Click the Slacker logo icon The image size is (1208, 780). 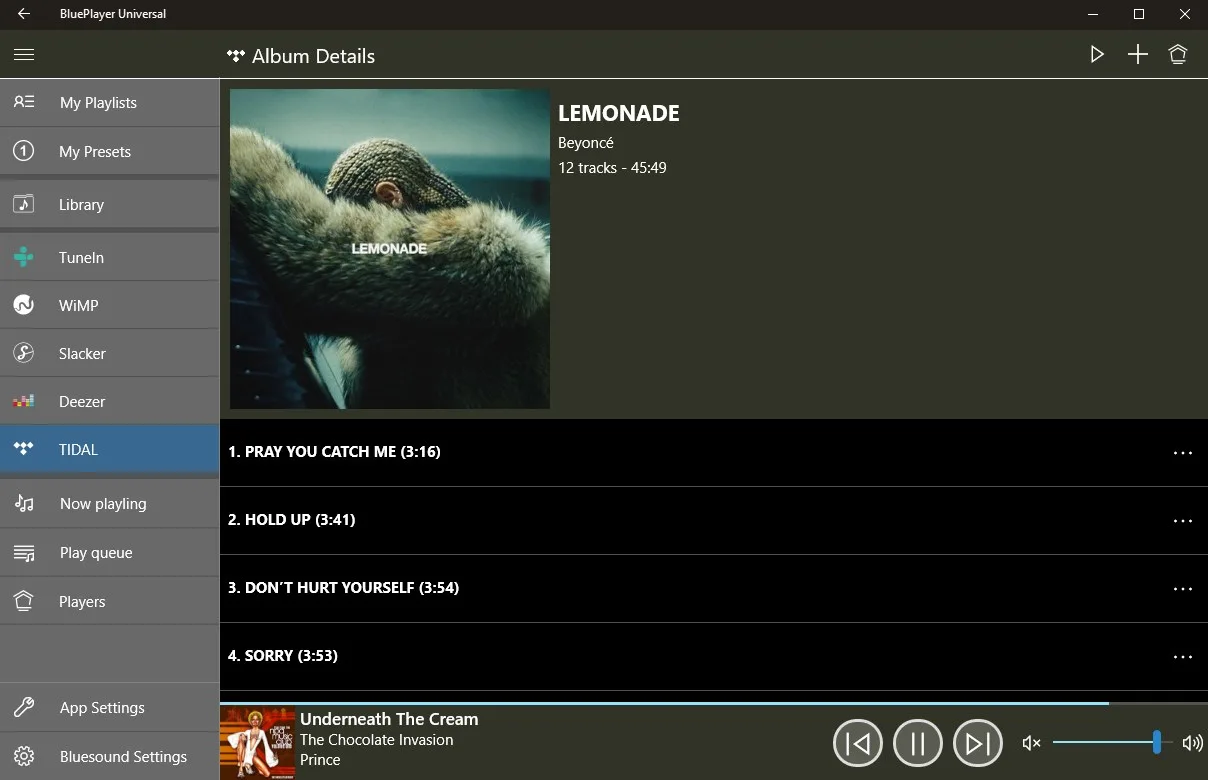point(24,353)
